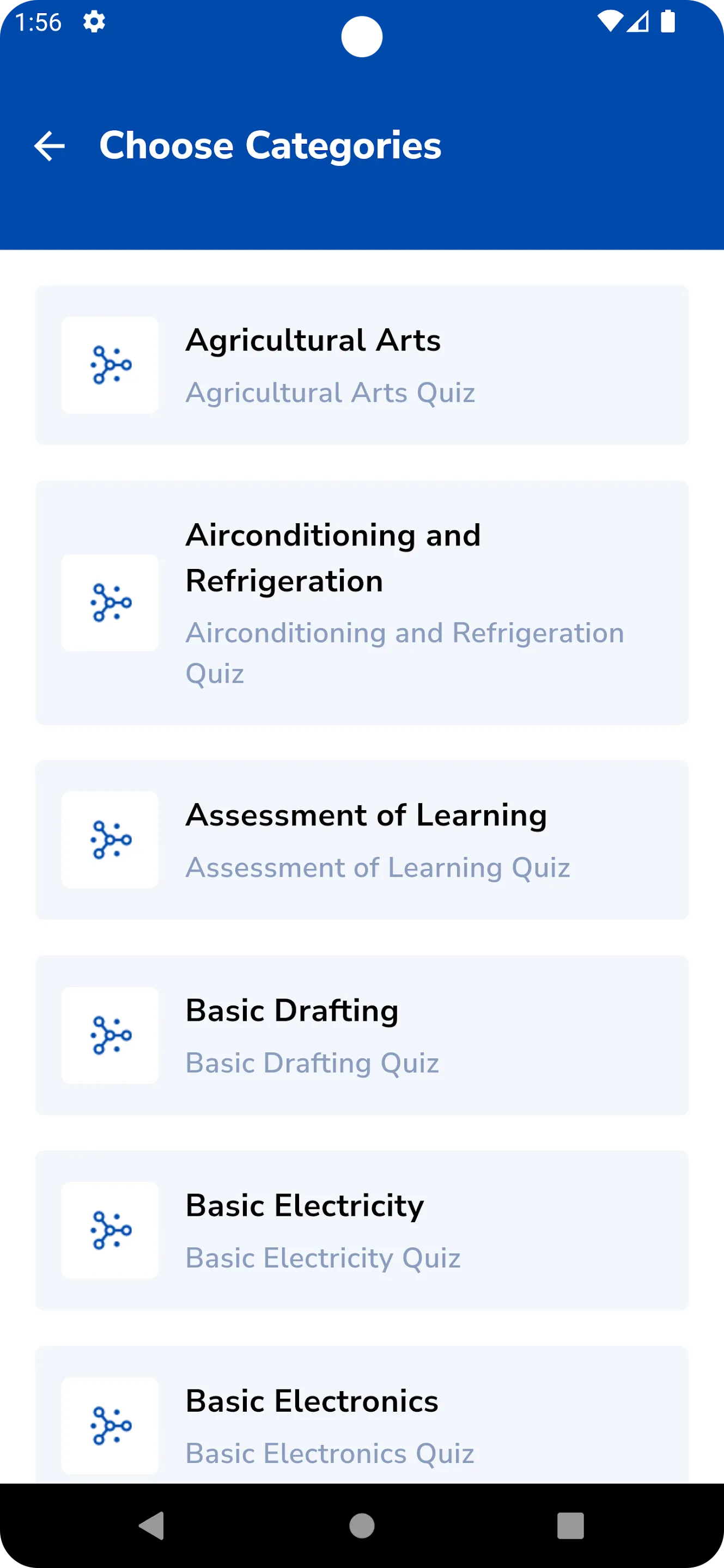Open the settings gear in status bar
Viewport: 724px width, 1568px height.
94,22
